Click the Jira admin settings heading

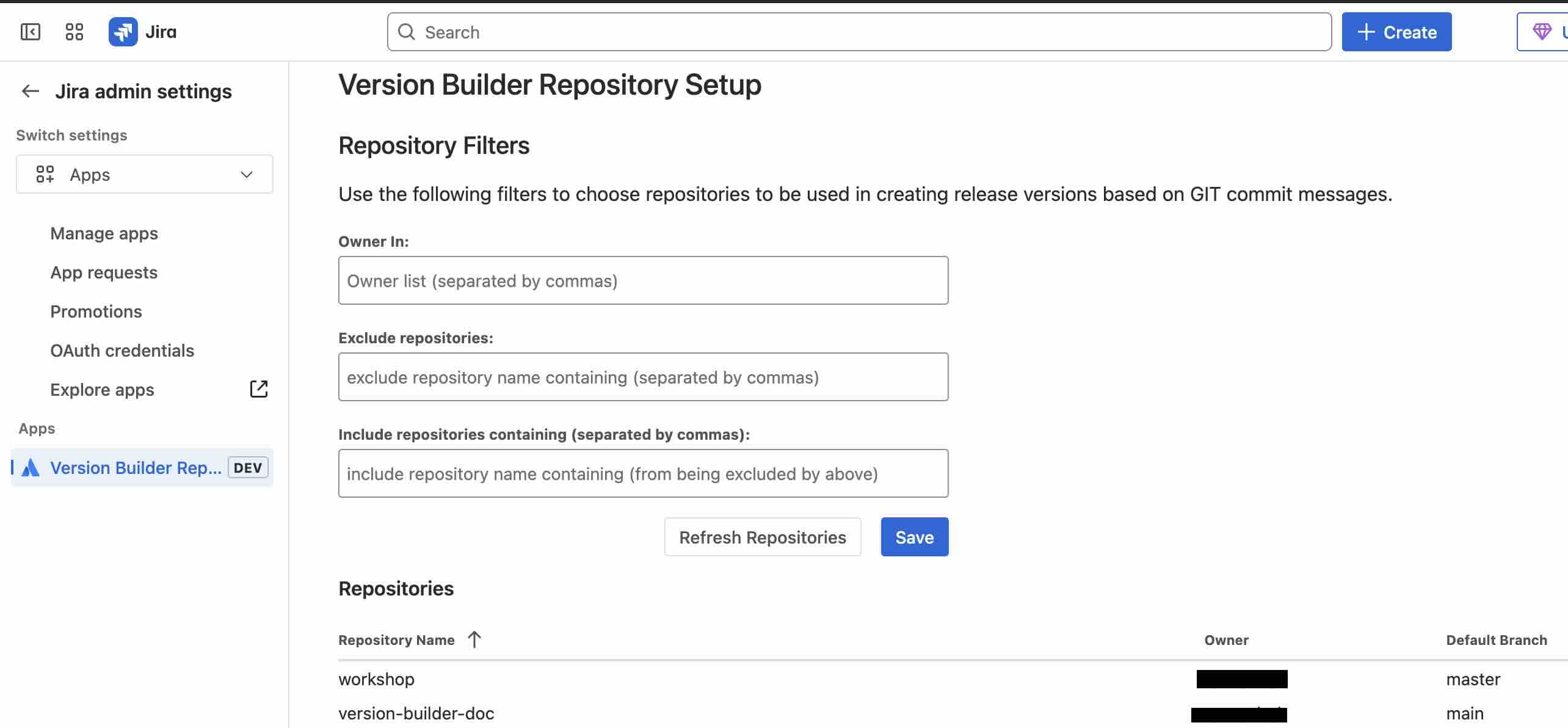pyautogui.click(x=143, y=91)
